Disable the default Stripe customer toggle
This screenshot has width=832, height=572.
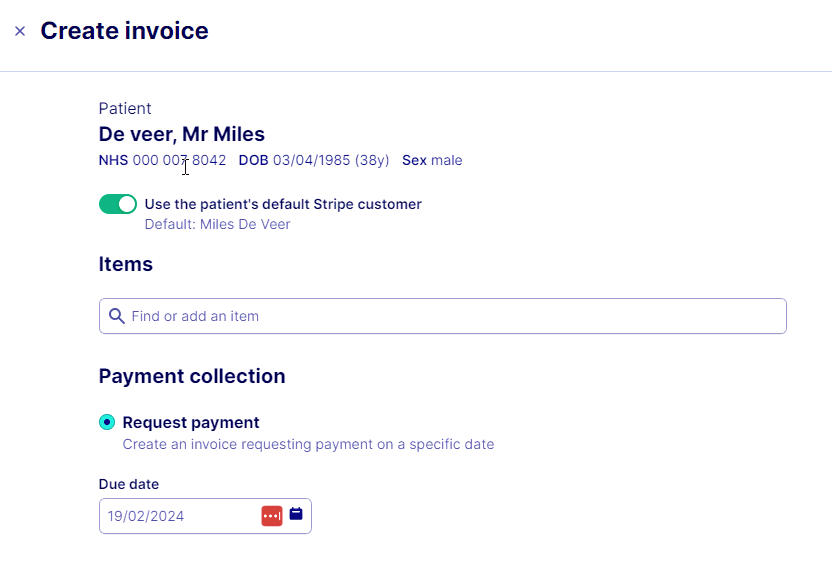point(118,204)
